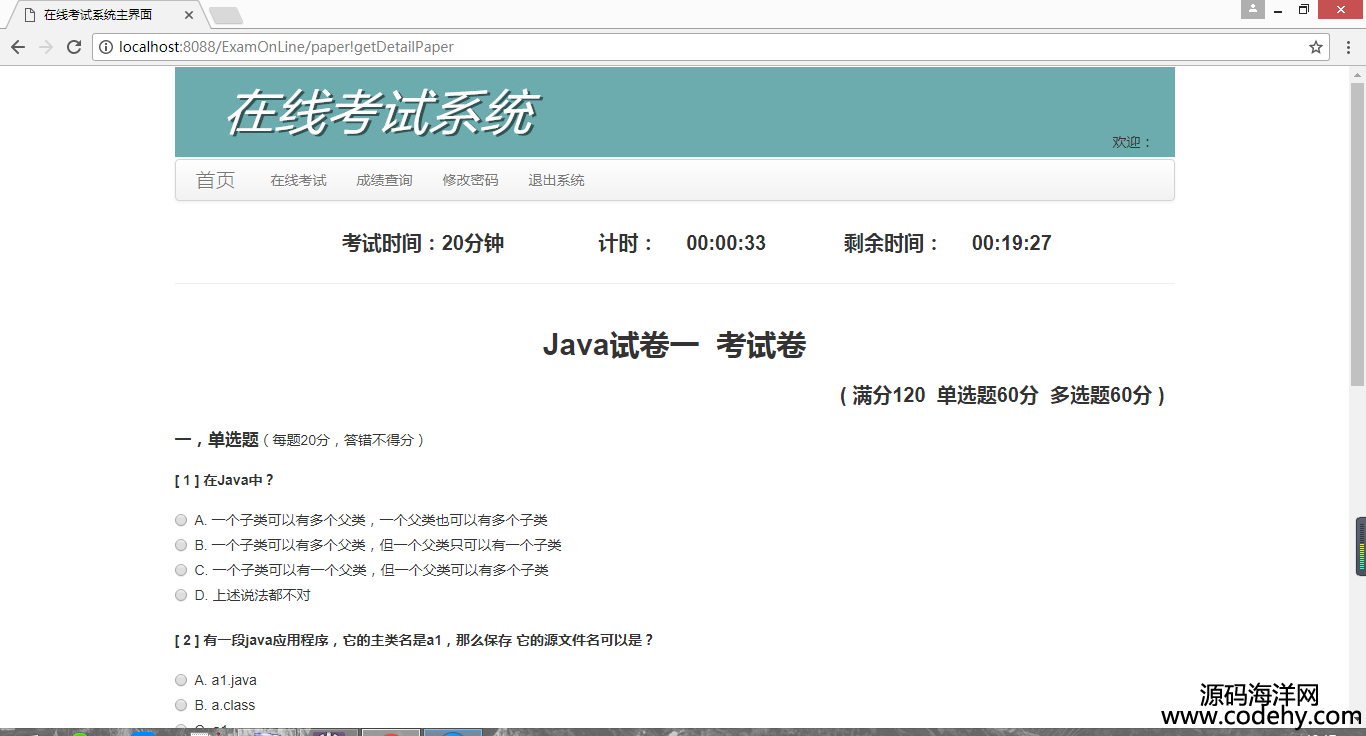
Task: Click the browser back arrow
Action: [x=18, y=47]
